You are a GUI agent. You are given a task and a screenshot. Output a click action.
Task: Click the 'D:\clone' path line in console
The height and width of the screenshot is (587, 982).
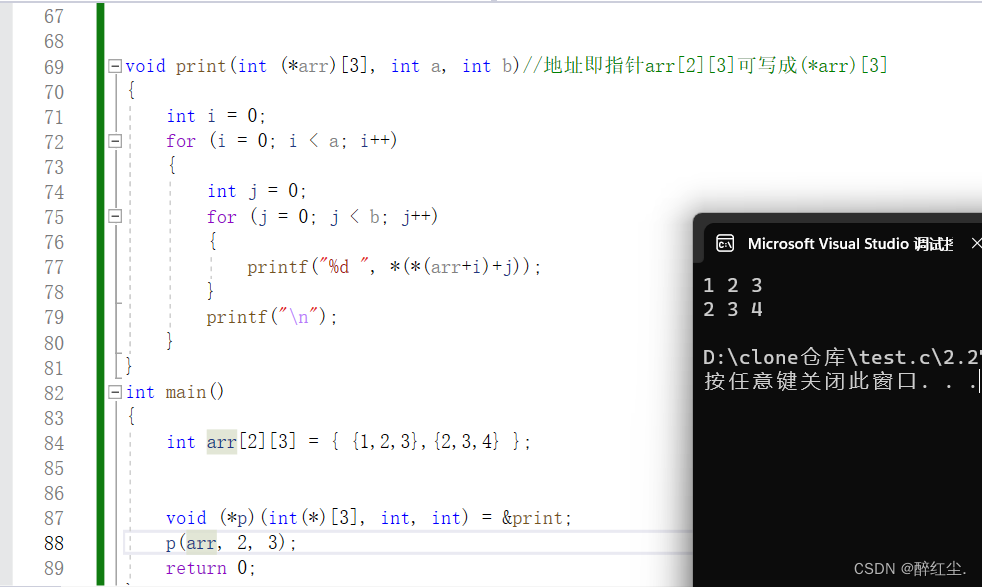tap(842, 357)
